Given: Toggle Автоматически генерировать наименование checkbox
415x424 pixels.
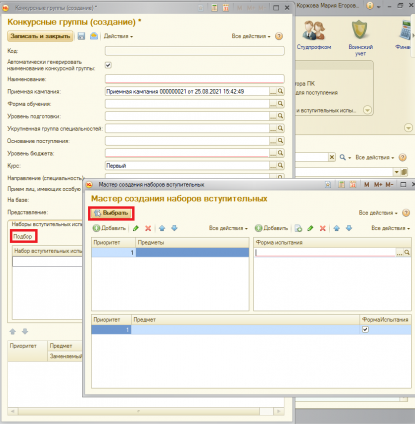Looking at the screenshot, I should [x=108, y=65].
